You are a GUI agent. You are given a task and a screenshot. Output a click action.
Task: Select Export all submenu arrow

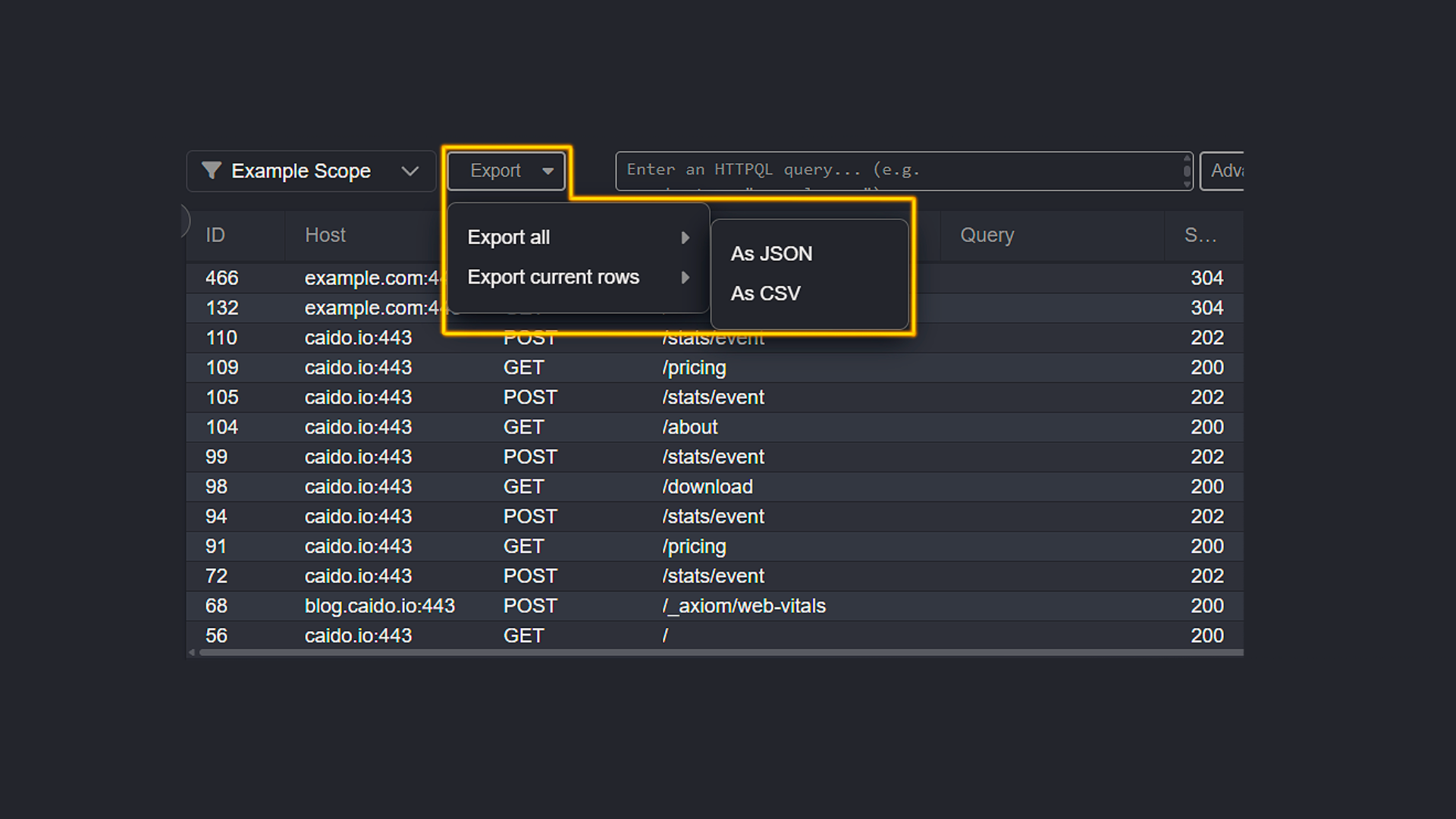coord(686,236)
